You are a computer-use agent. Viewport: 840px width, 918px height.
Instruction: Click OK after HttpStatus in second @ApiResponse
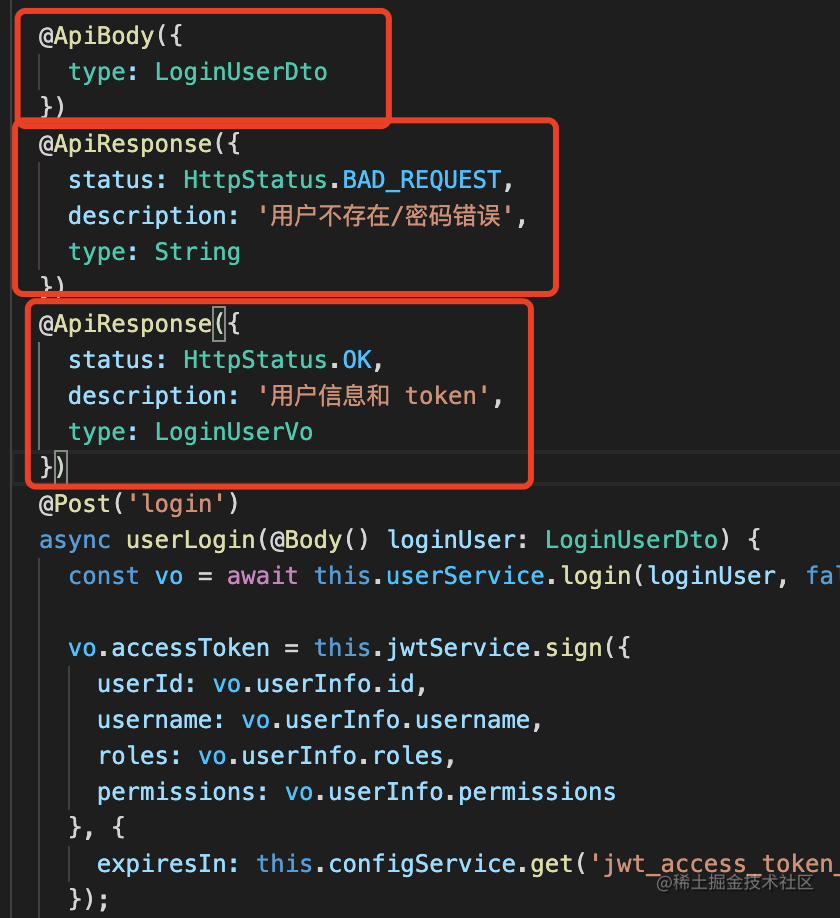[x=356, y=360]
